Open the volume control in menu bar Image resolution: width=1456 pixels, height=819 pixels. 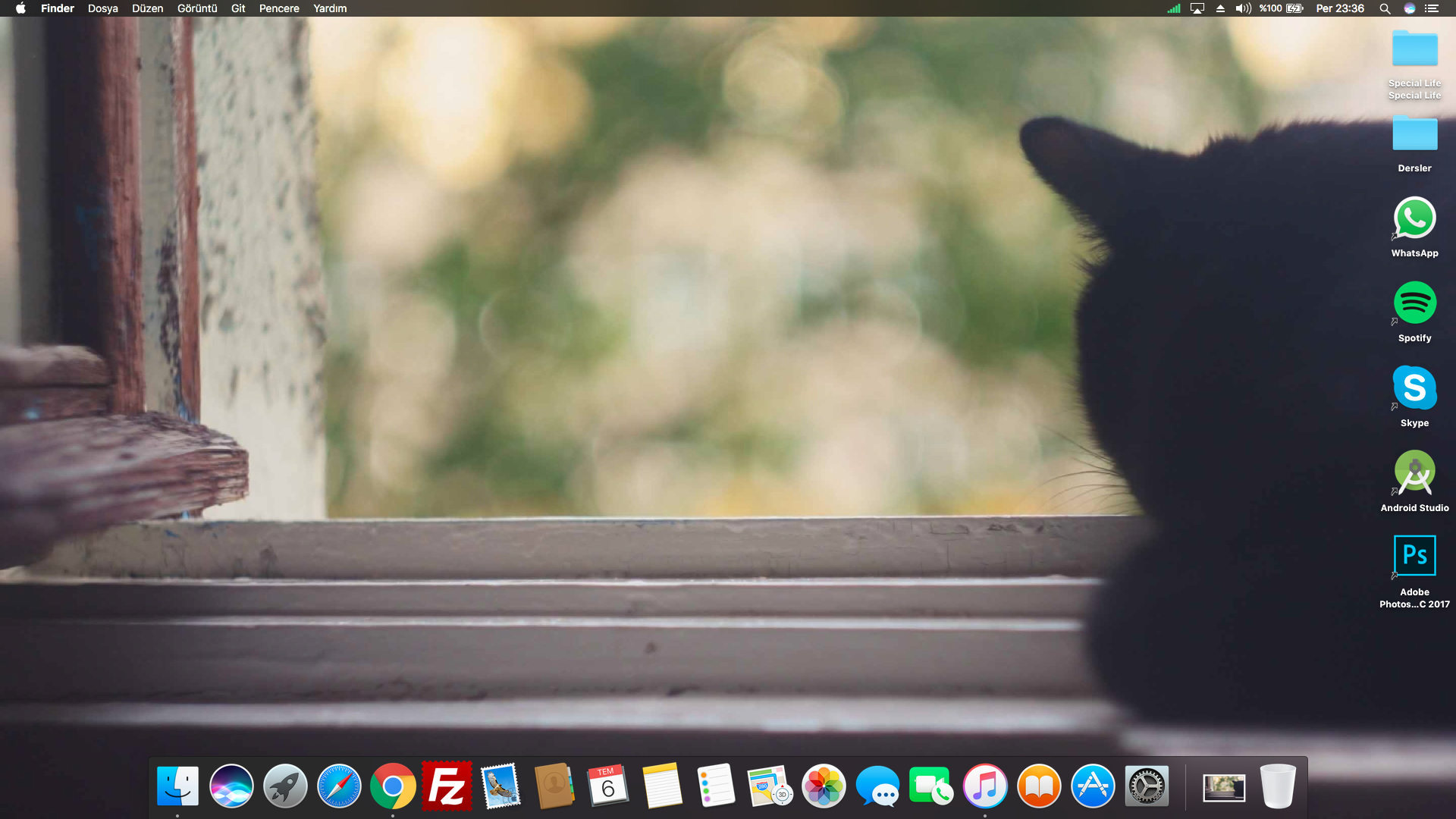(1243, 8)
